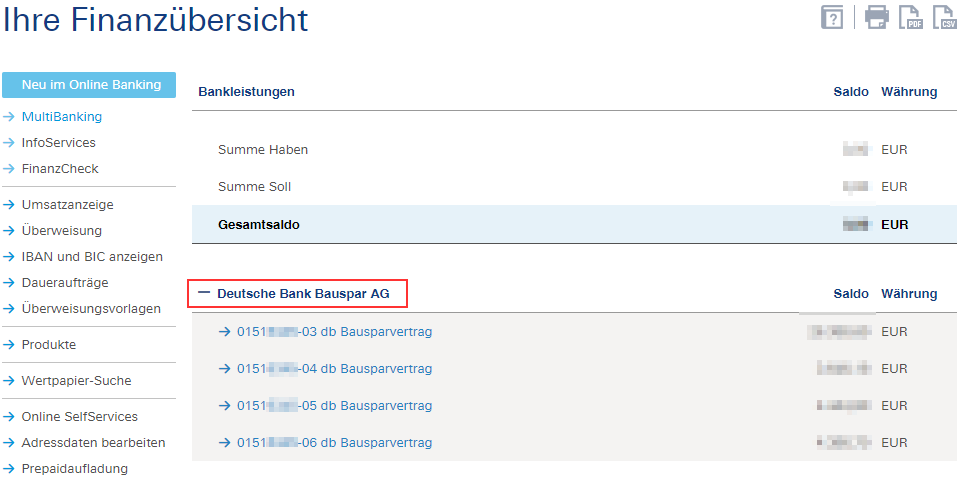
Task: Export the overview as PDF
Action: click(x=911, y=17)
